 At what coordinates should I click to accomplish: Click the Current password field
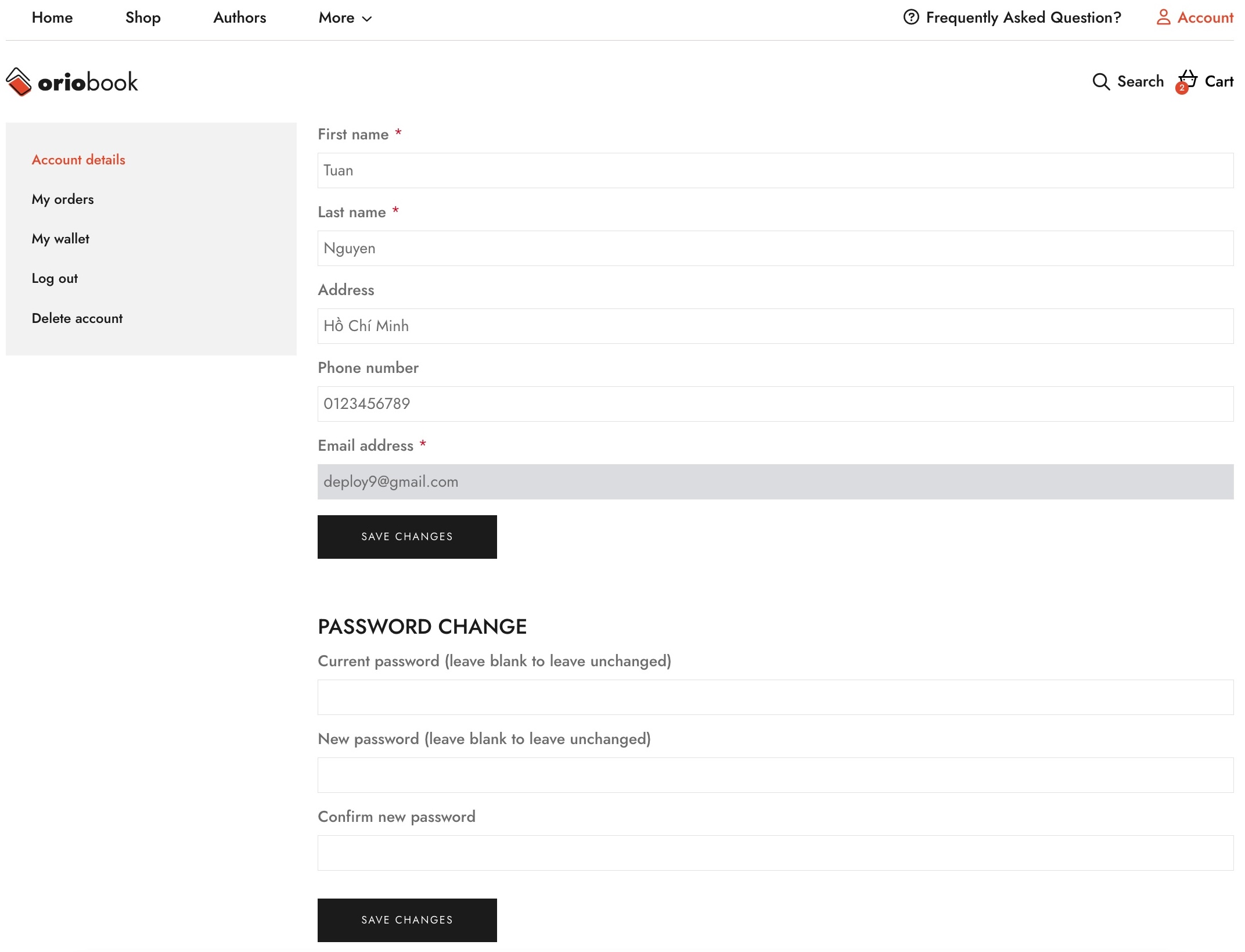click(775, 697)
